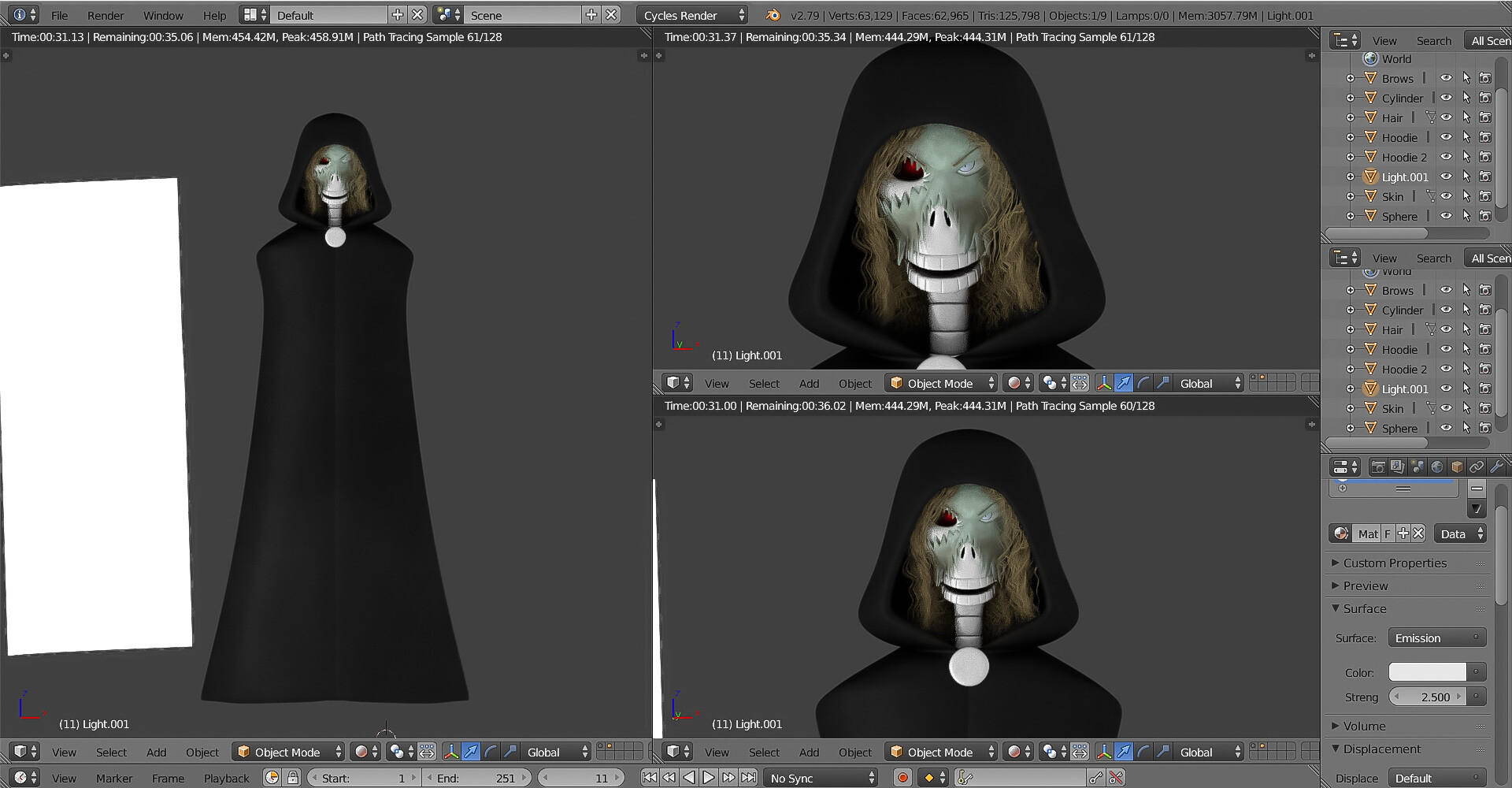This screenshot has height=788, width=1512.
Task: Play animation forward
Action: point(709,778)
